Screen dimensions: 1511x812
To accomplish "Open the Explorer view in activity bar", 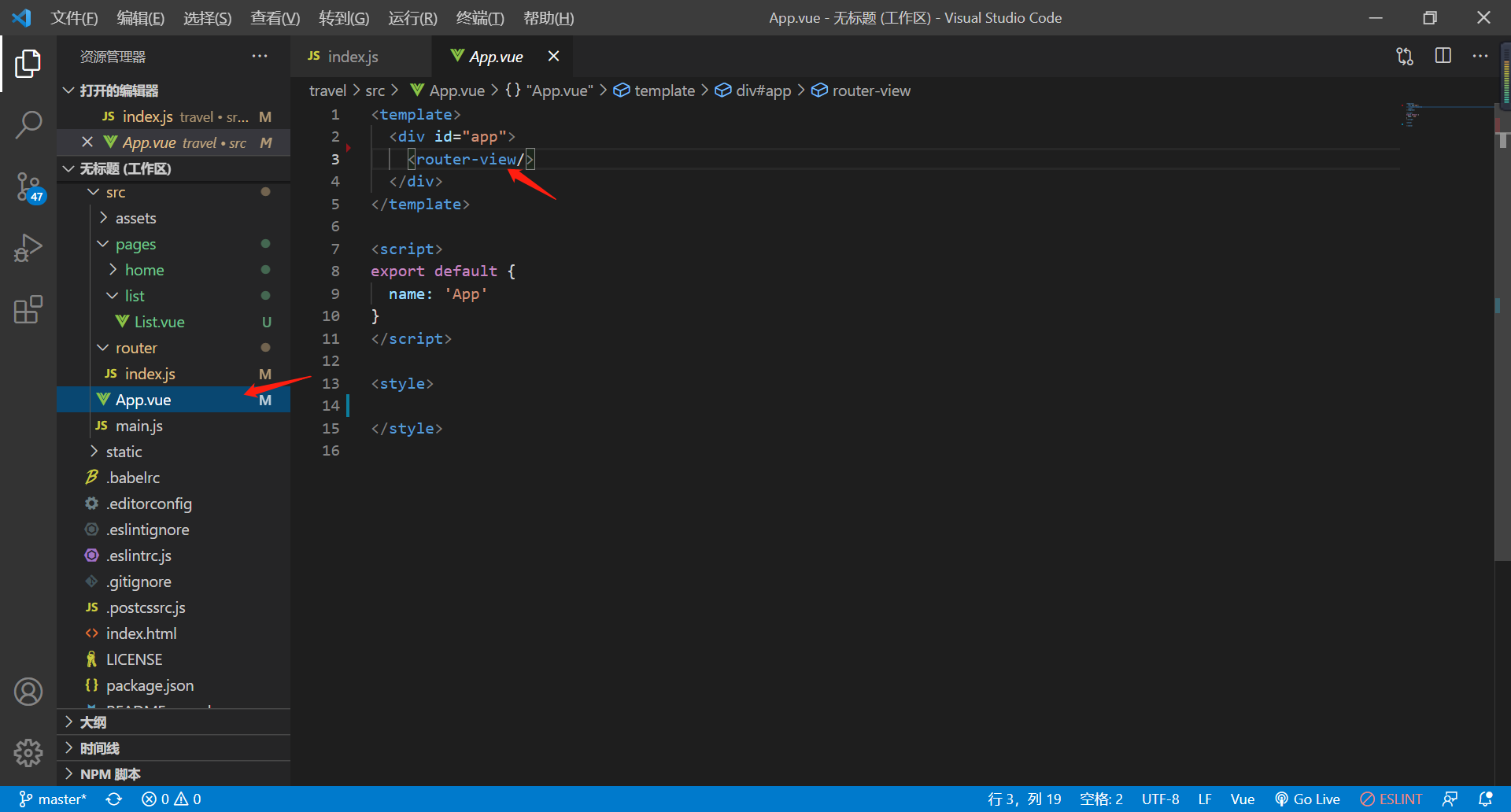I will (28, 64).
